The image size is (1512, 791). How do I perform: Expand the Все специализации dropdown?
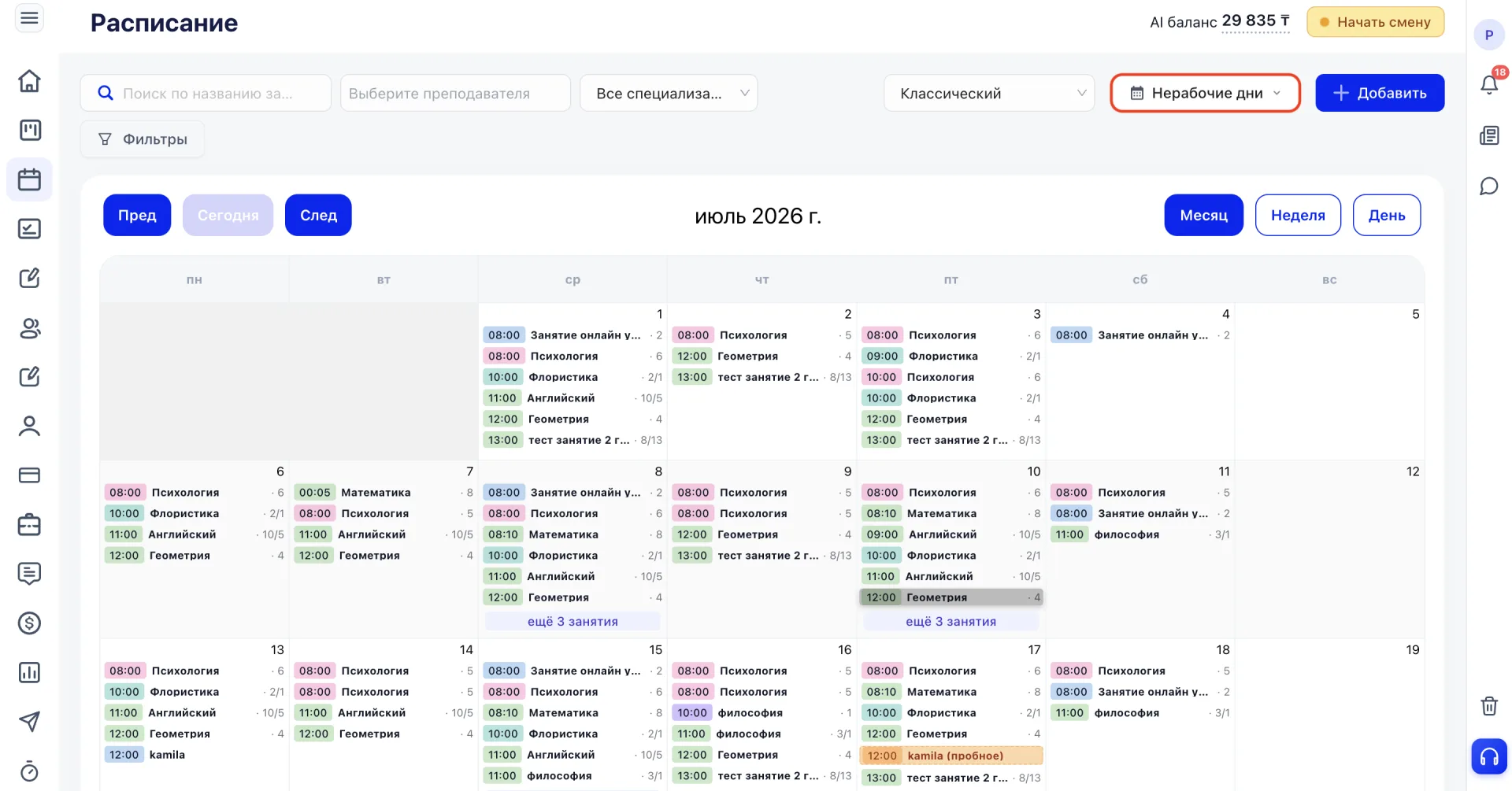click(x=669, y=93)
